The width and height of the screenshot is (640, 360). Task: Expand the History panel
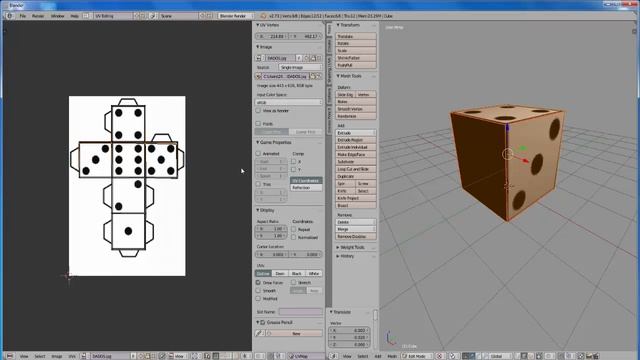click(338, 256)
